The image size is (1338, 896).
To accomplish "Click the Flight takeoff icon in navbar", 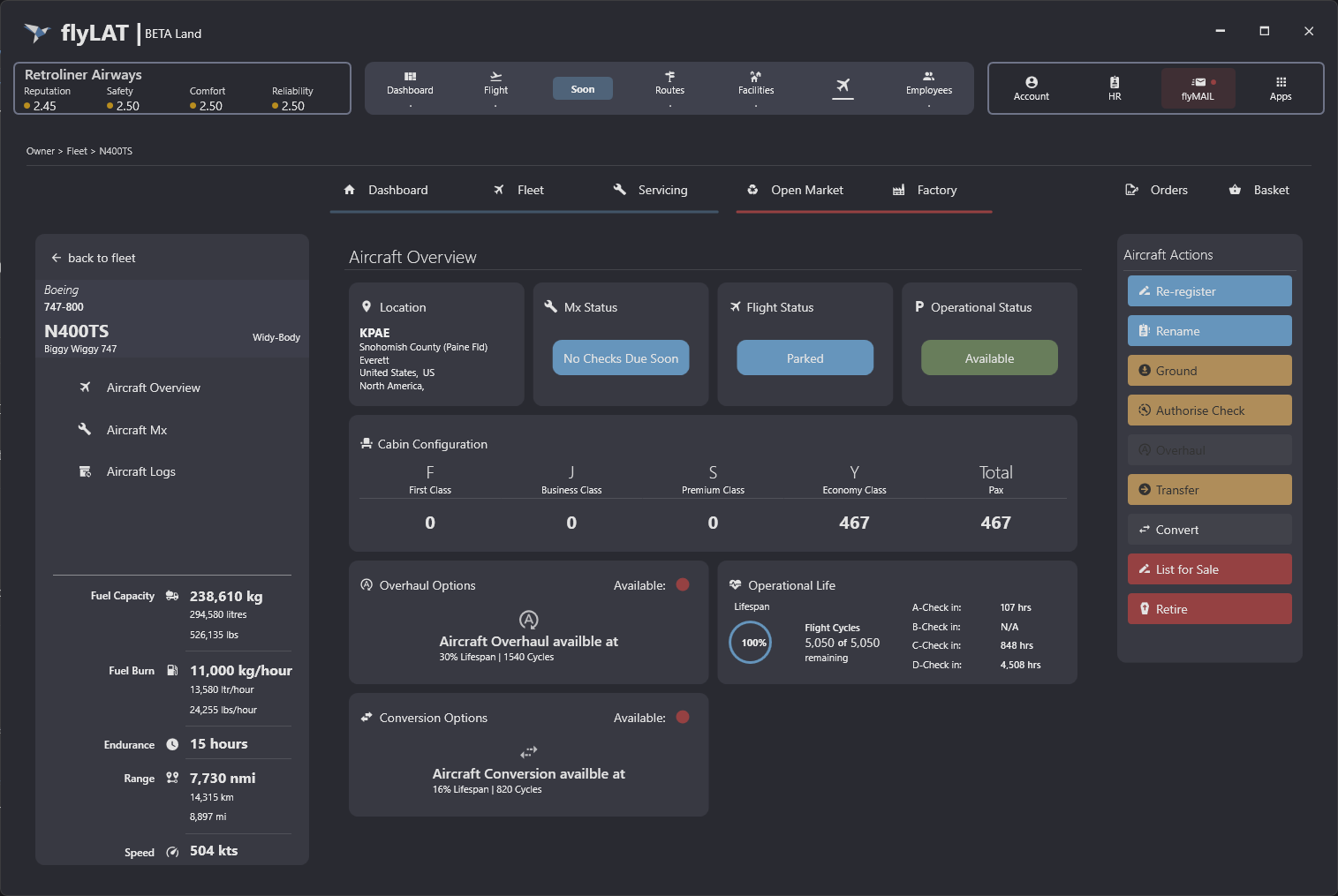I will coord(495,77).
